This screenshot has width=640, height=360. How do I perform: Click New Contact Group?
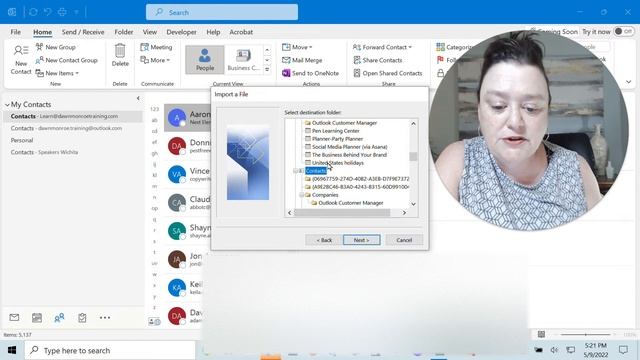click(x=67, y=60)
